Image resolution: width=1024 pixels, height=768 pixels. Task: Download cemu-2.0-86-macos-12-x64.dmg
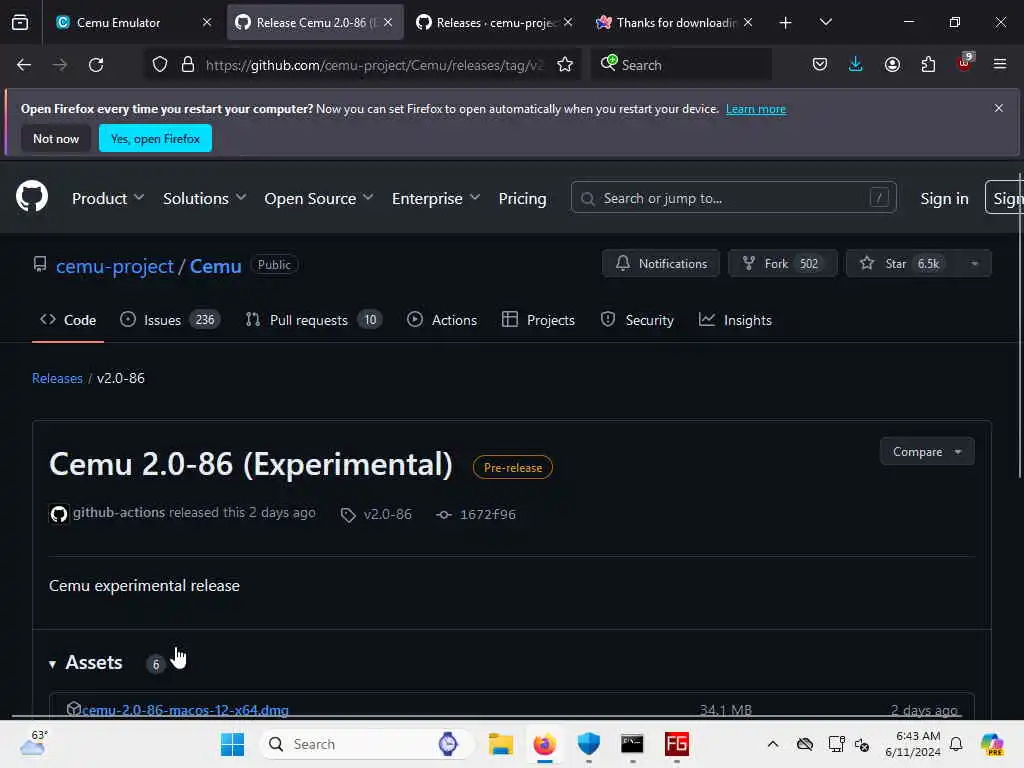click(185, 710)
